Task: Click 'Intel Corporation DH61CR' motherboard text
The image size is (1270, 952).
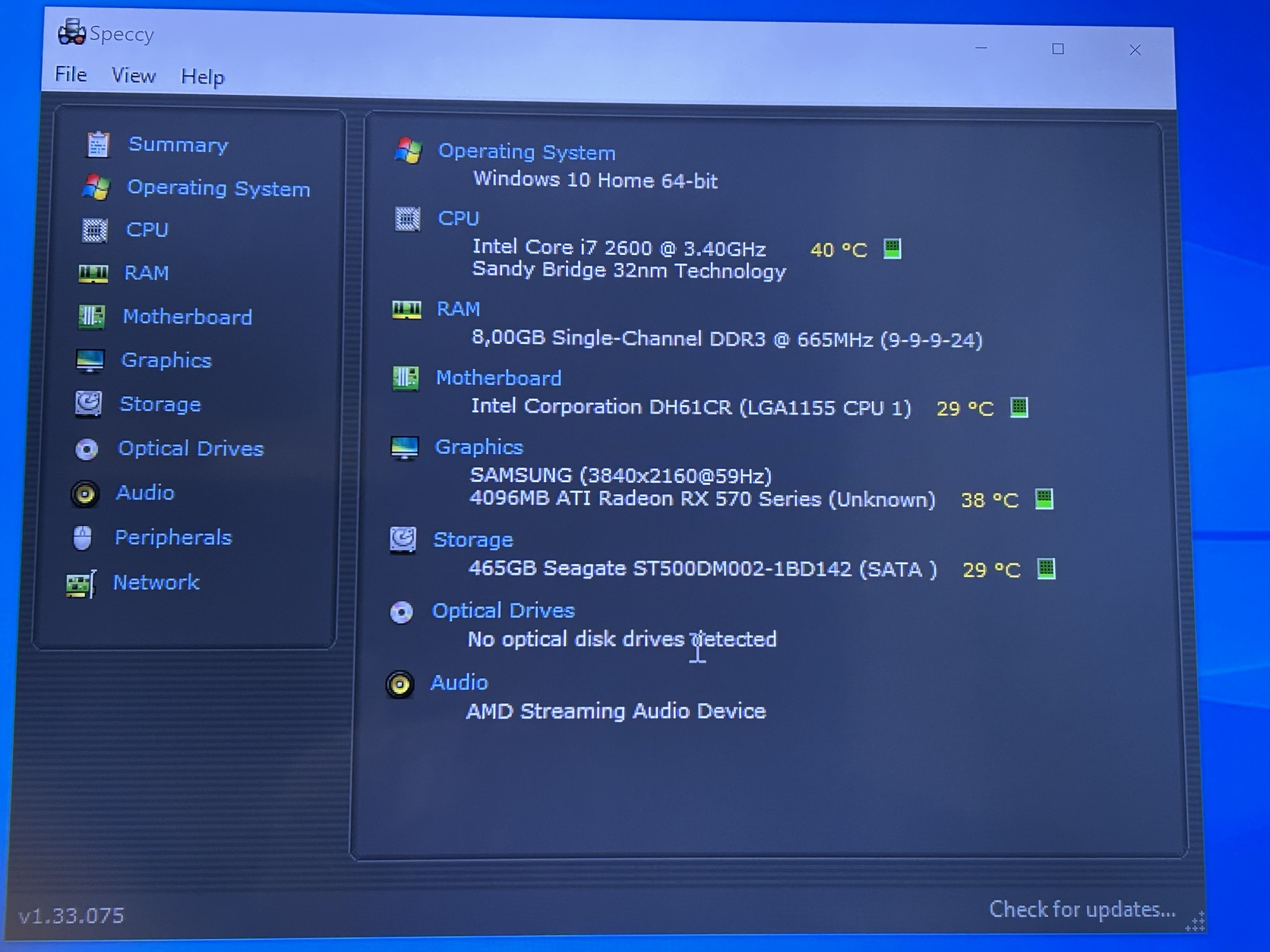Action: (601, 407)
